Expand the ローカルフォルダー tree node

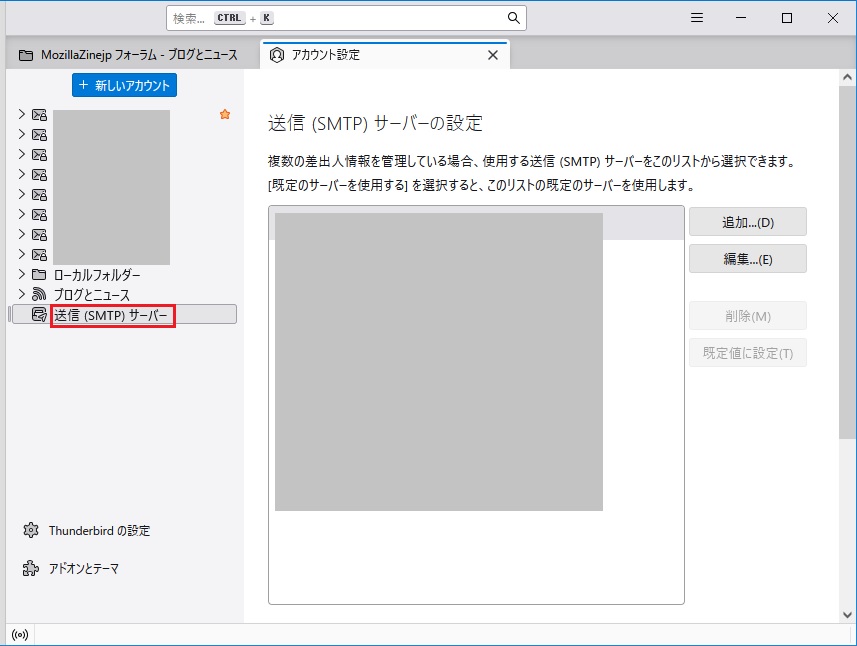21,274
